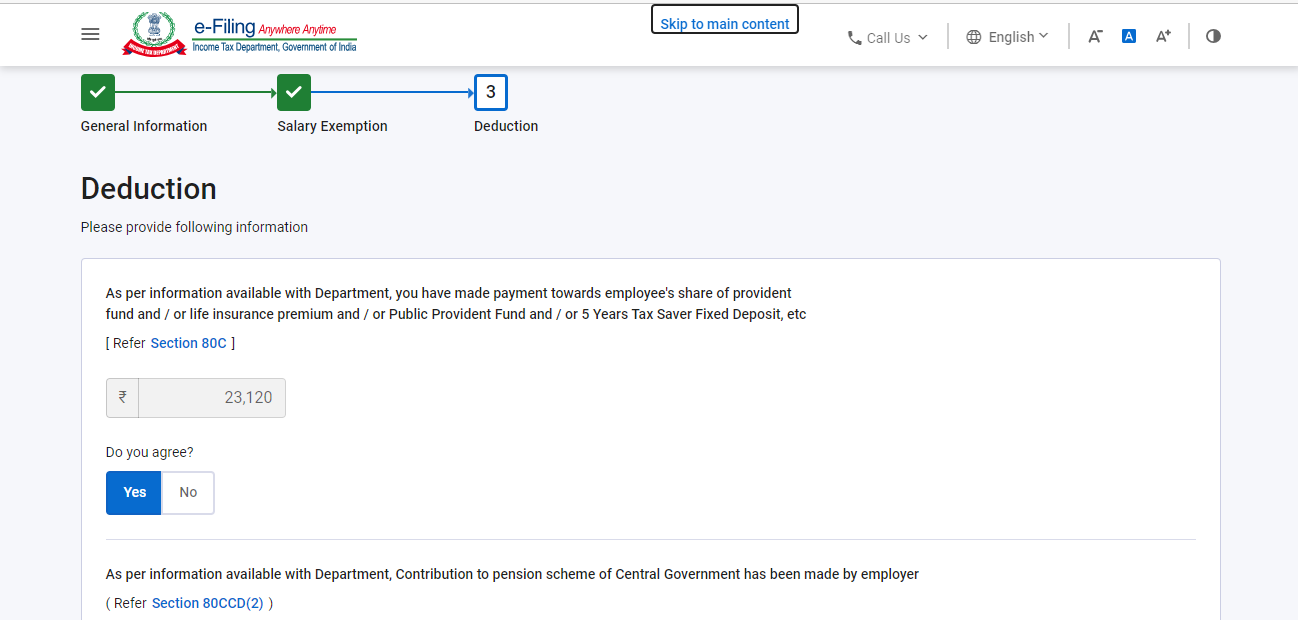Select Yes for Section 80C agreement
The image size is (1298, 620).
(x=134, y=493)
